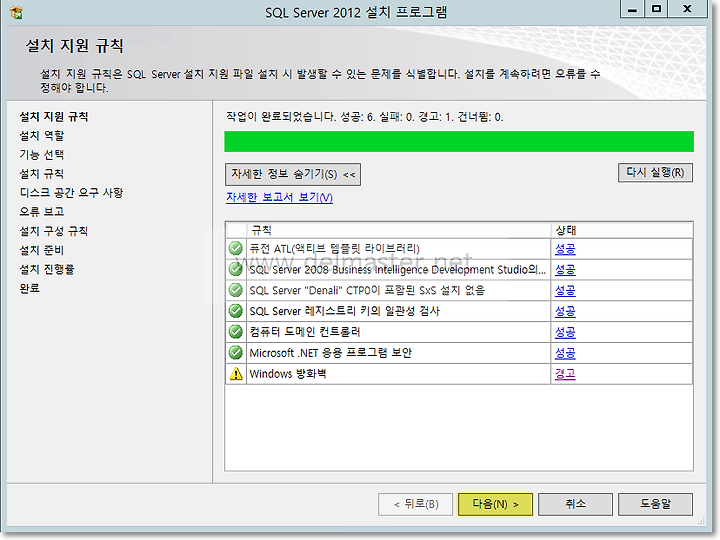This screenshot has width=720, height=540.
Task: Open 성공 status link for Microsoft .NET rule
Action: pos(565,353)
